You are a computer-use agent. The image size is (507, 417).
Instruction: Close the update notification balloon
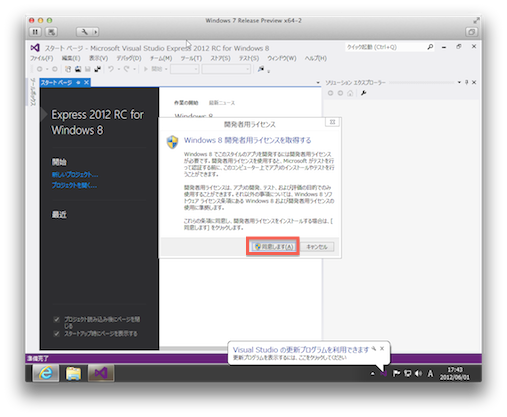(x=382, y=348)
